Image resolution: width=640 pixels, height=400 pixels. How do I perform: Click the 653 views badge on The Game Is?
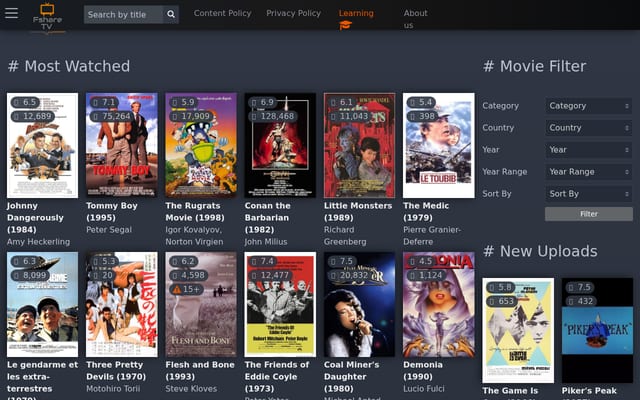(x=501, y=301)
